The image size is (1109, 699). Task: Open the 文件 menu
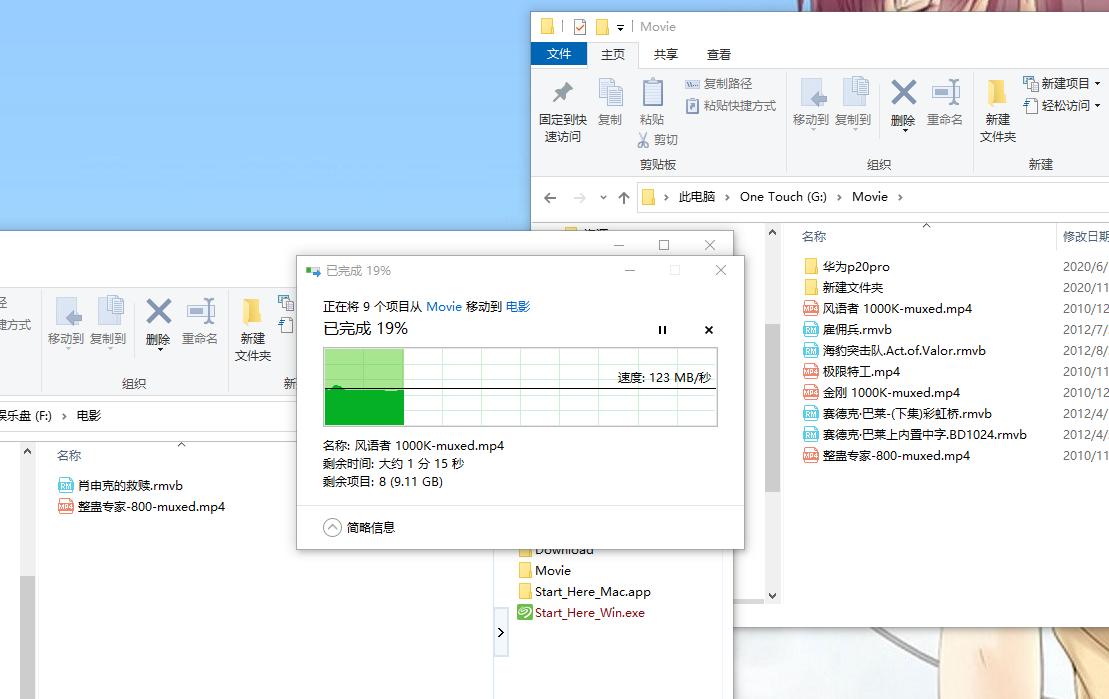(559, 55)
